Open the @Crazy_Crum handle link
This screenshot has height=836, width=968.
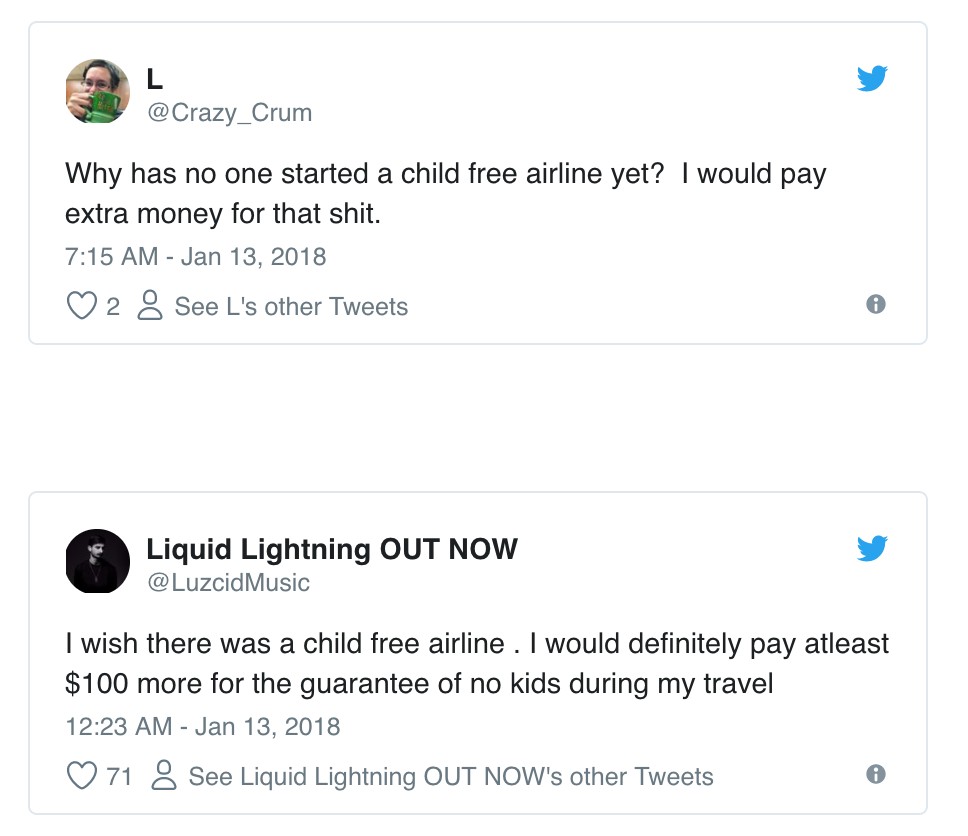[x=229, y=113]
